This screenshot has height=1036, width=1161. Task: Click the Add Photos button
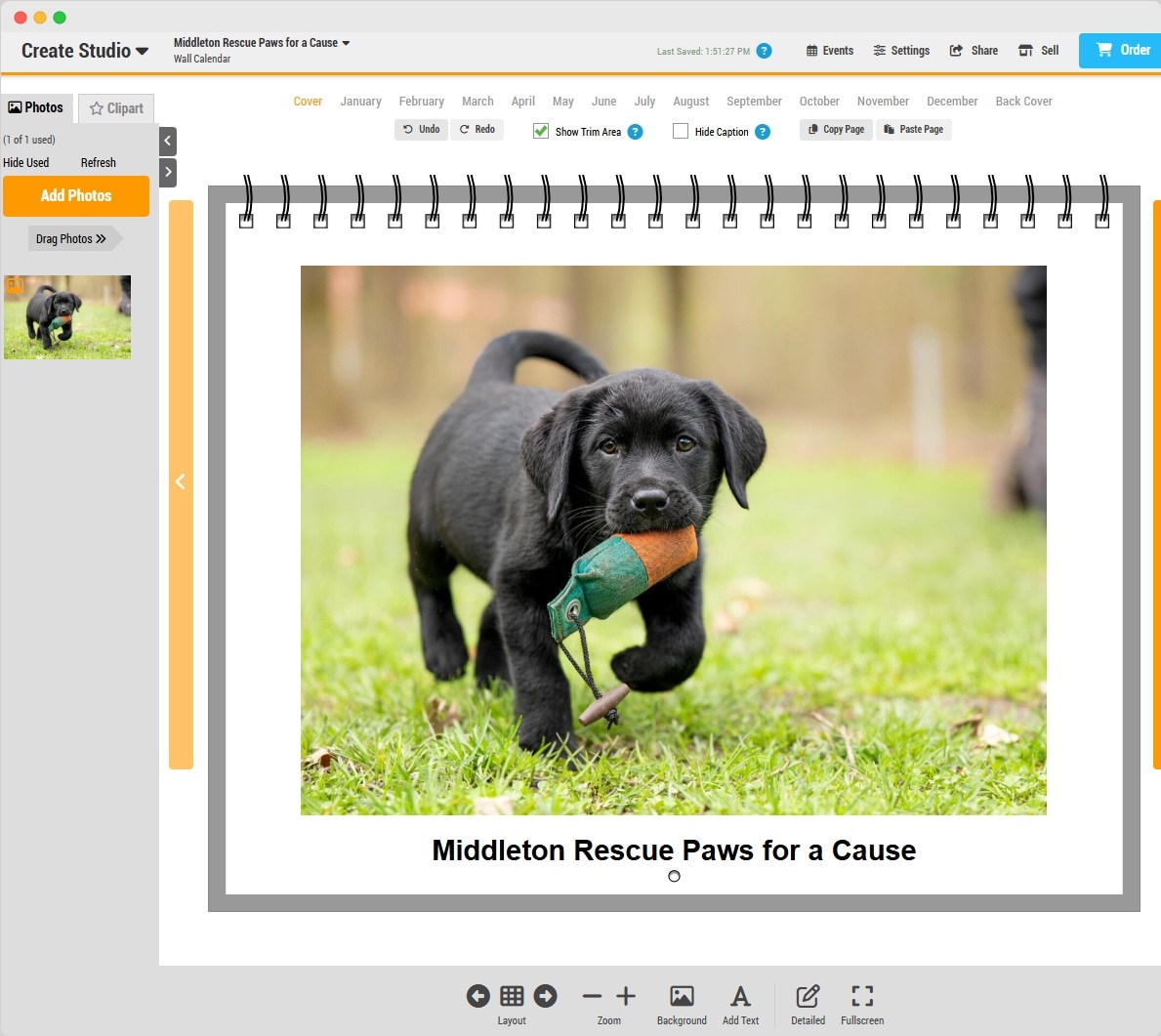coord(76,196)
